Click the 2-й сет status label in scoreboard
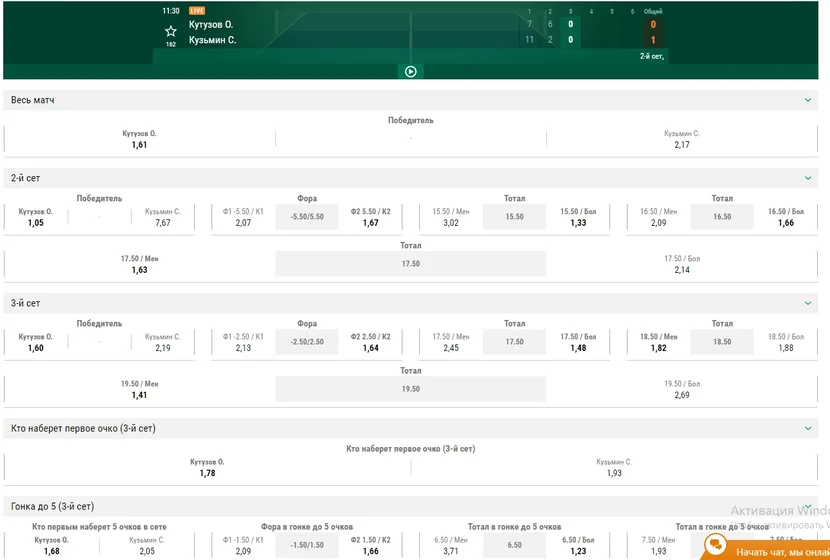 [652, 56]
